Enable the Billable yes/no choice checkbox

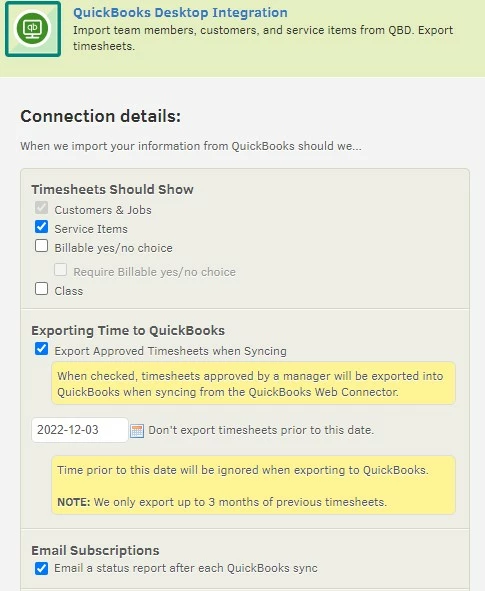[x=41, y=246]
